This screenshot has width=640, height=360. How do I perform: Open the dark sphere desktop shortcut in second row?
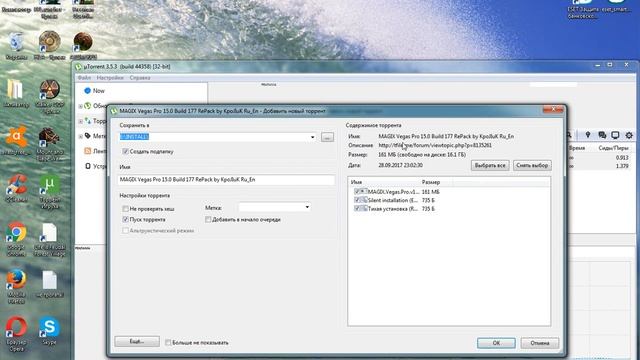pos(83,42)
